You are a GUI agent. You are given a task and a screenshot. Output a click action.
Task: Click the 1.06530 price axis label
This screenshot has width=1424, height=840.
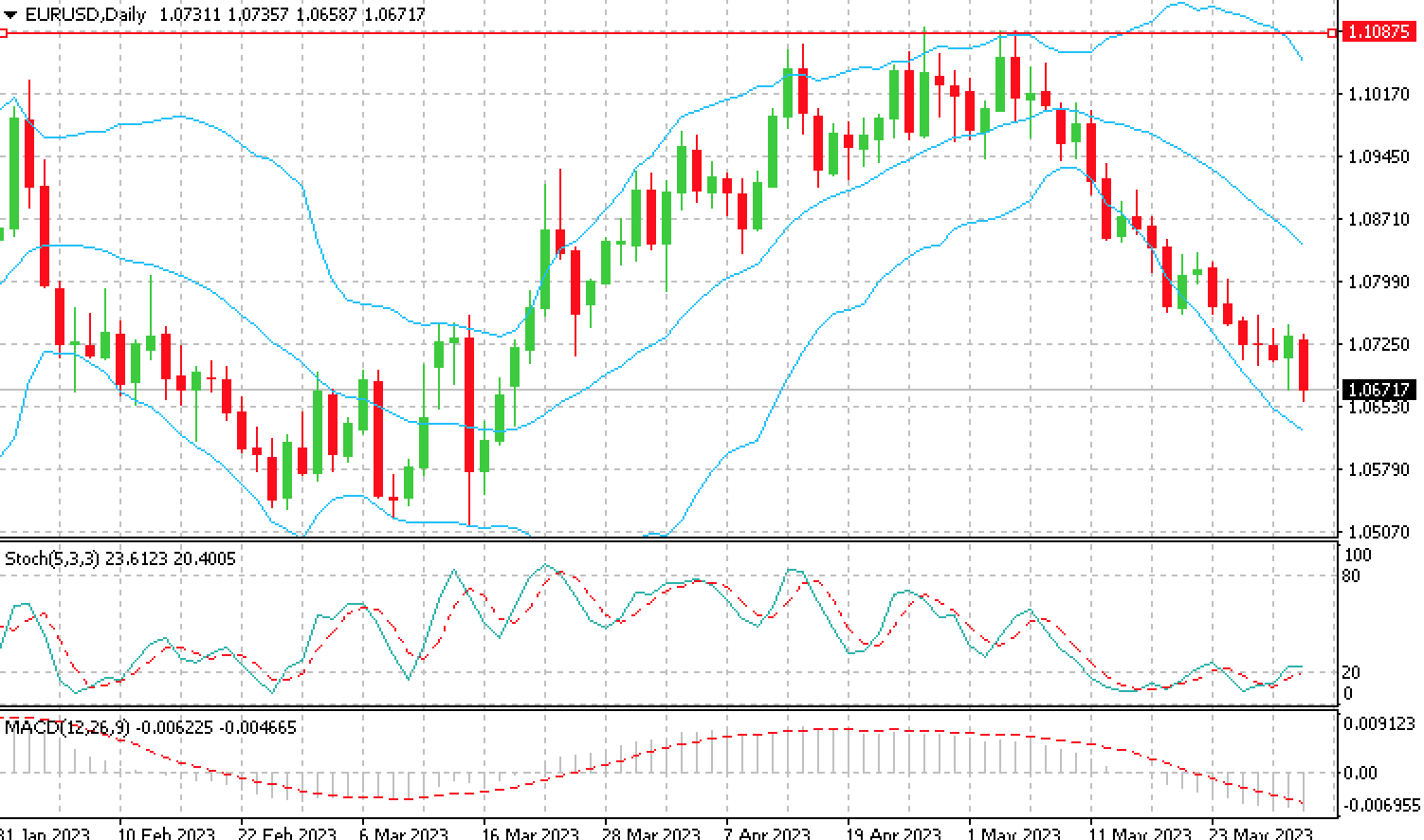click(x=1378, y=407)
